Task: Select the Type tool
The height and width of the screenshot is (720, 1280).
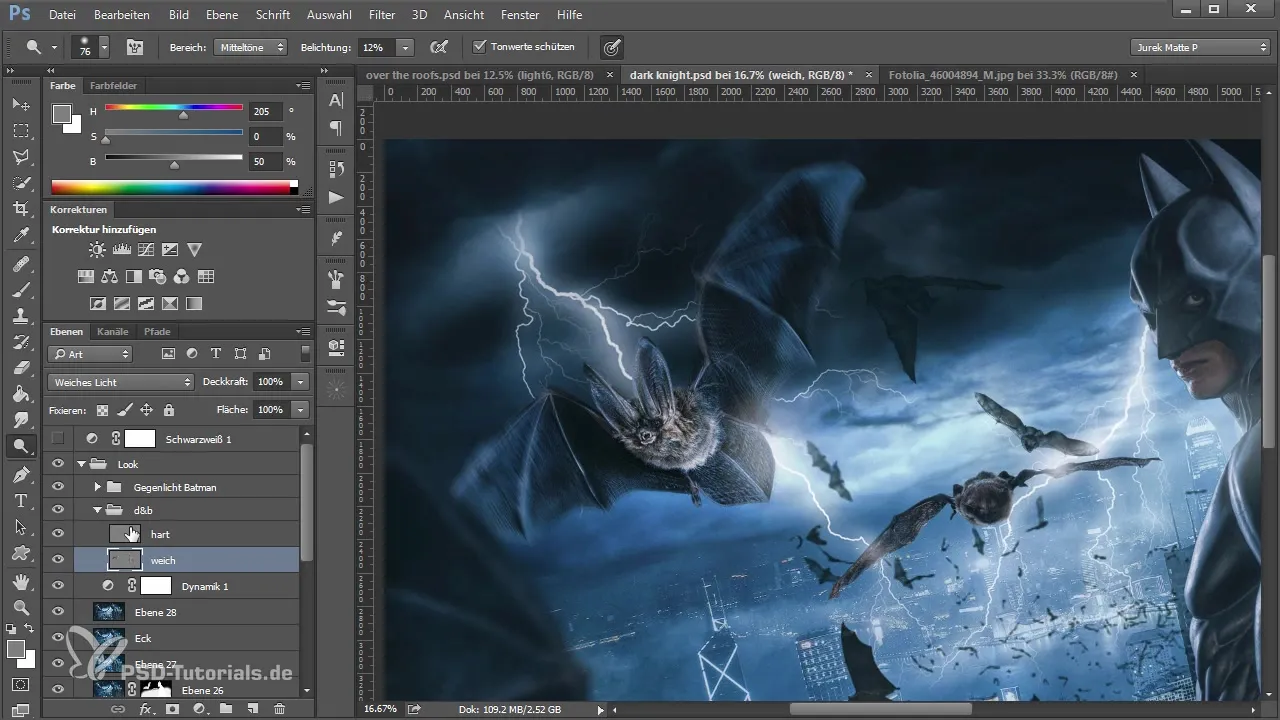Action: click(x=20, y=500)
